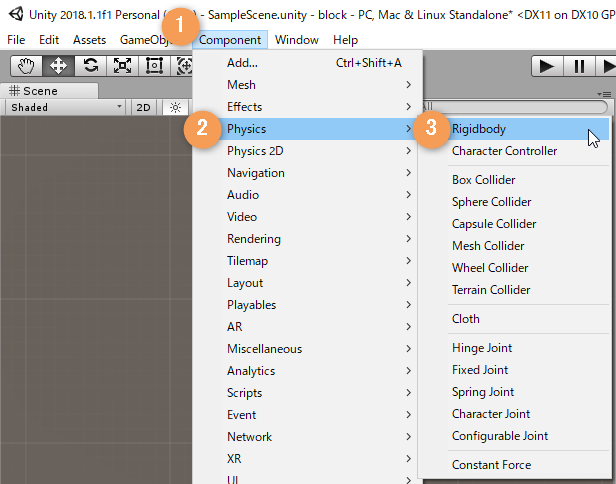Open the Component menu

coord(230,40)
